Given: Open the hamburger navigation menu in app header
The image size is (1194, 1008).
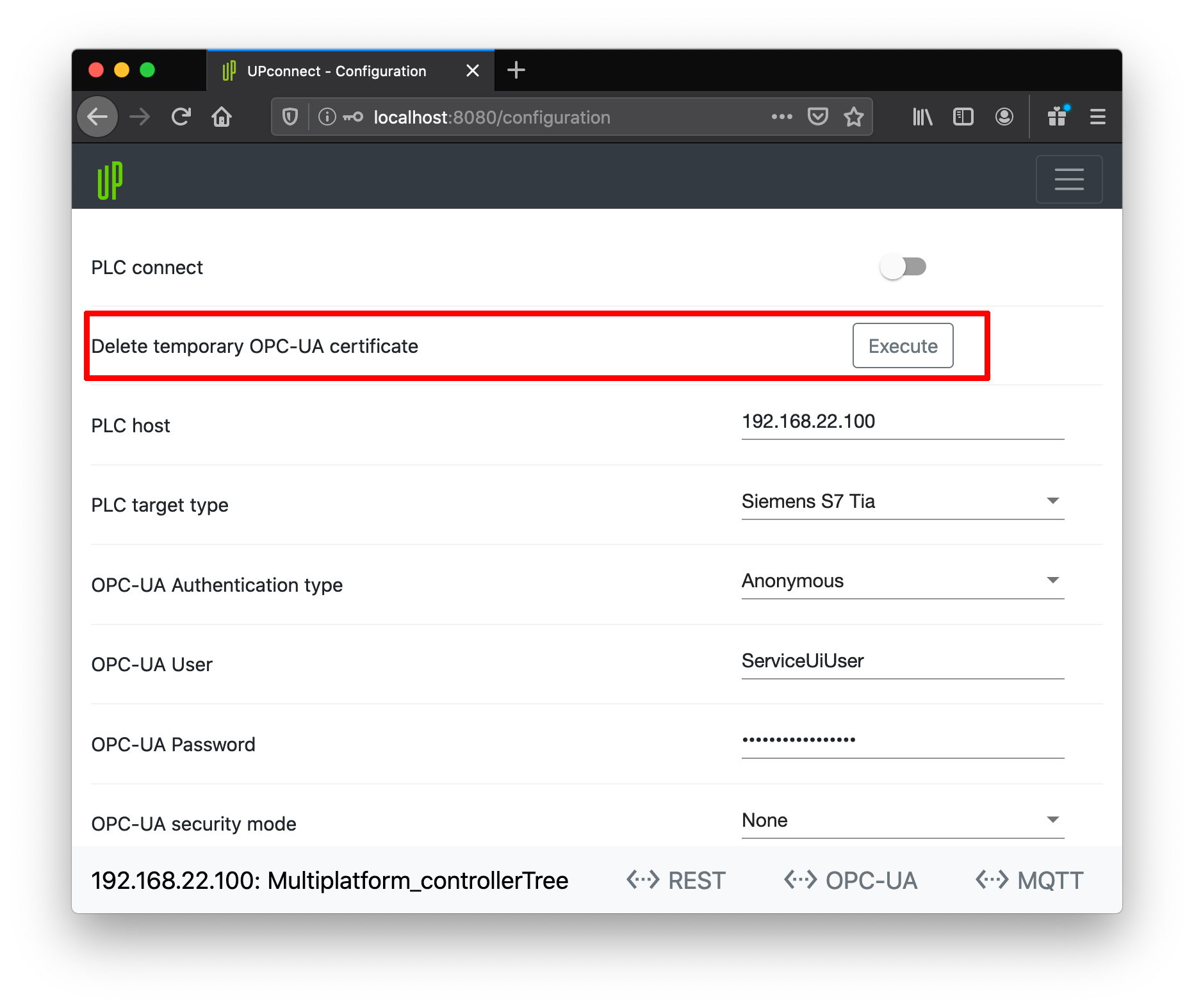Looking at the screenshot, I should [1068, 179].
